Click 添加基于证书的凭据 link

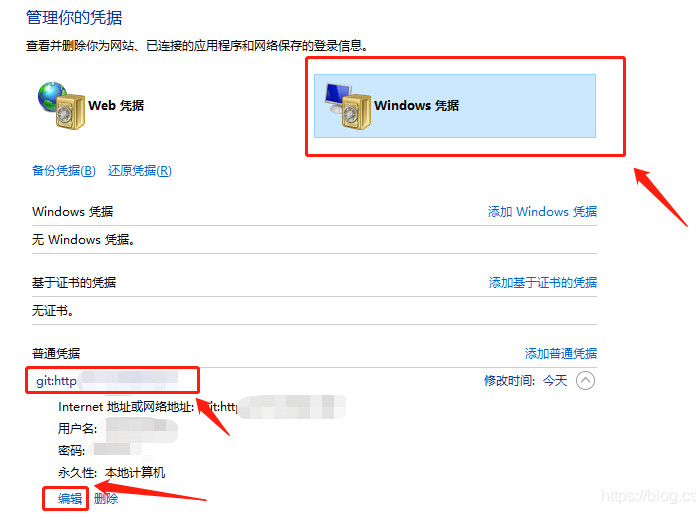[543, 283]
